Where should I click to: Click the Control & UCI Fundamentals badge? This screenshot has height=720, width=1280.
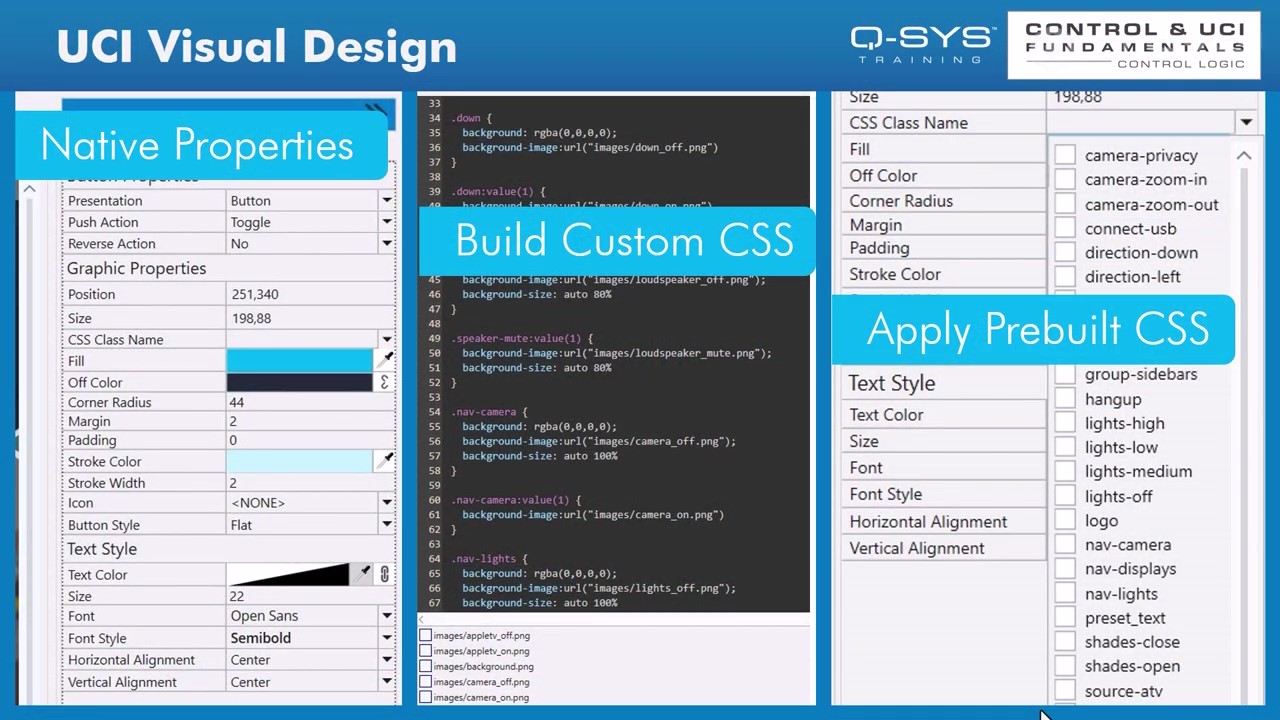[1134, 45]
